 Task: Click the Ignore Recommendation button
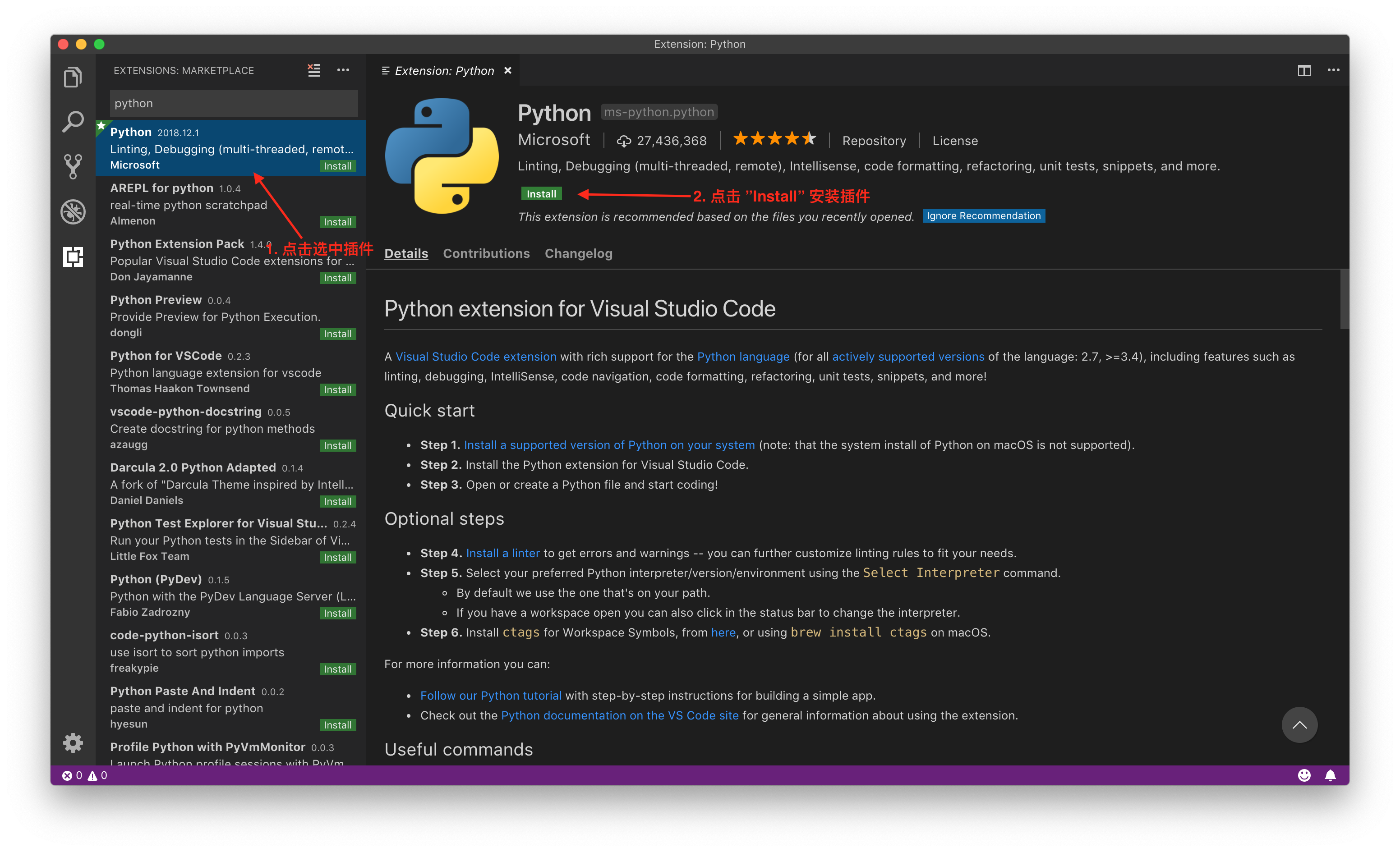coord(983,216)
